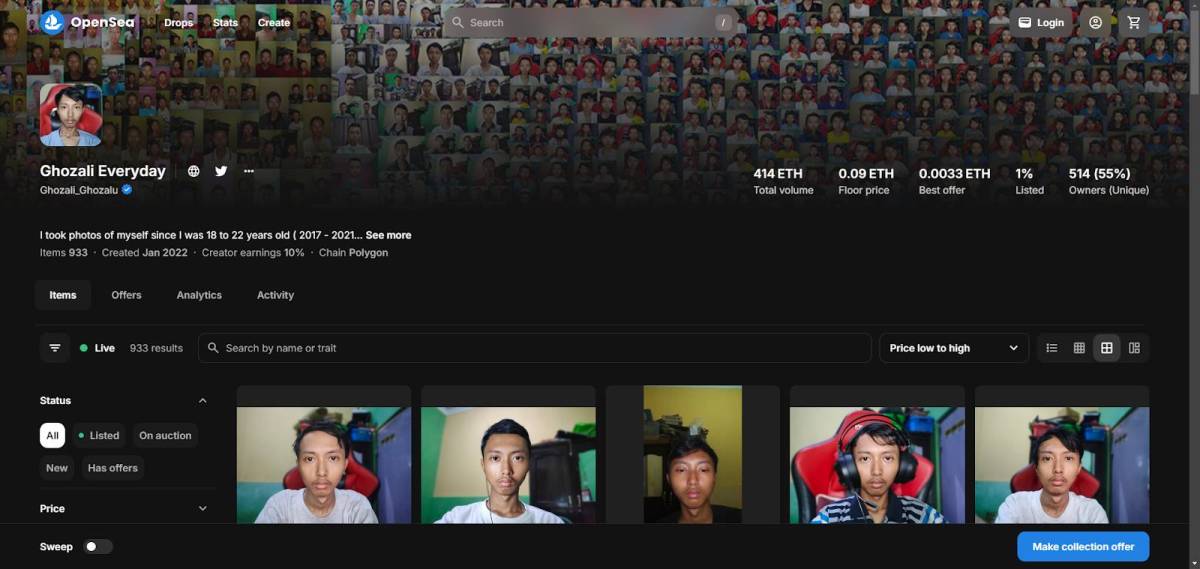This screenshot has width=1200, height=569.
Task: Select the On auction status filter
Action: pos(165,435)
